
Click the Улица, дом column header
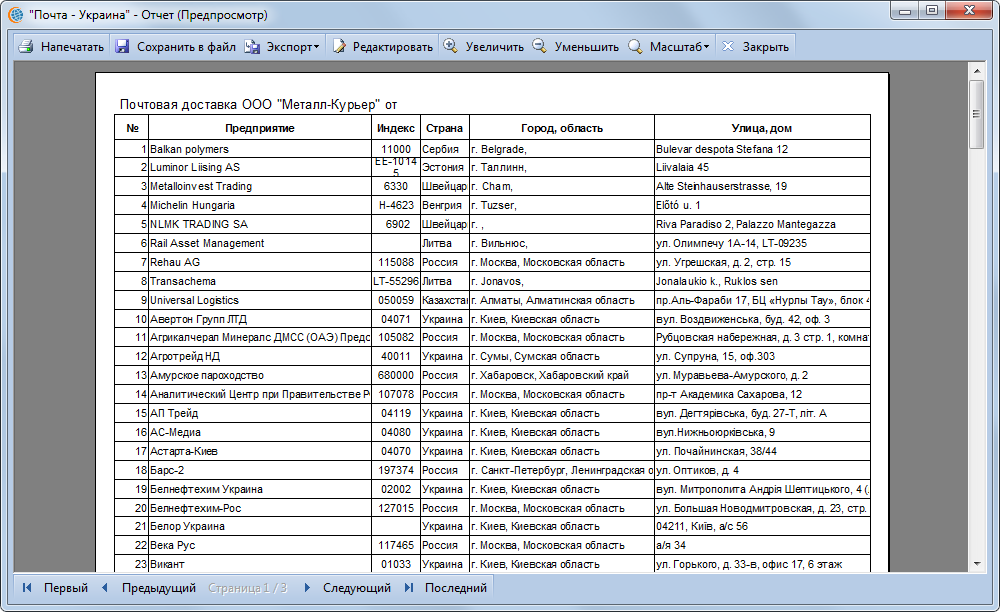click(762, 128)
